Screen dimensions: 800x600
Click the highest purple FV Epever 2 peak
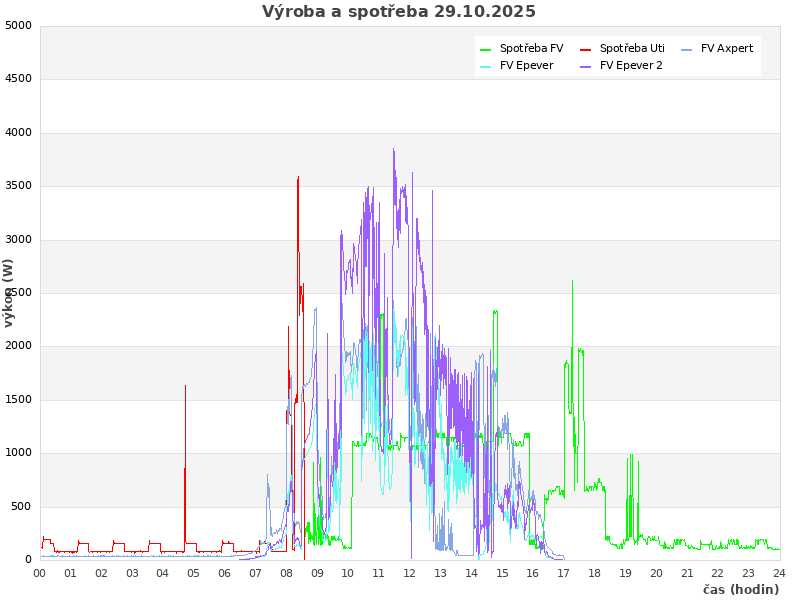point(394,150)
